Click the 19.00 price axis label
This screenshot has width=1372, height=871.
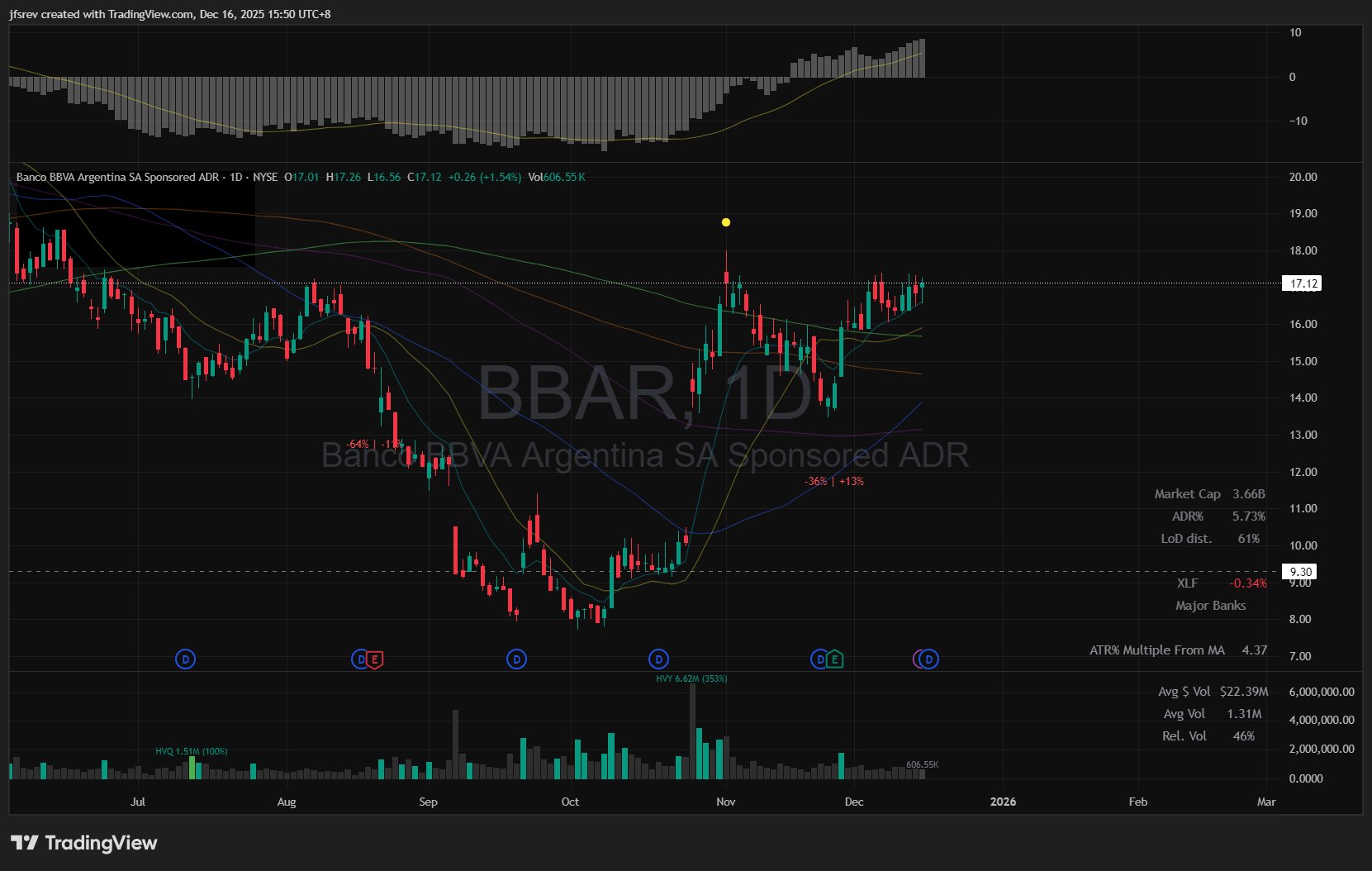click(1303, 213)
